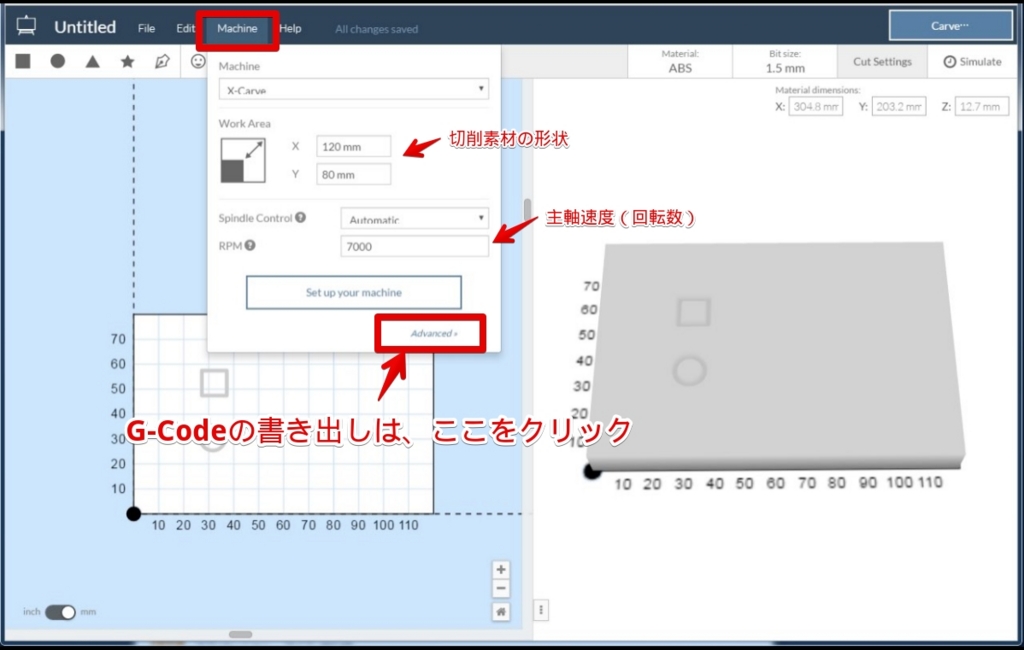Click the panel divider handle dots
The image size is (1024, 650).
click(x=541, y=610)
